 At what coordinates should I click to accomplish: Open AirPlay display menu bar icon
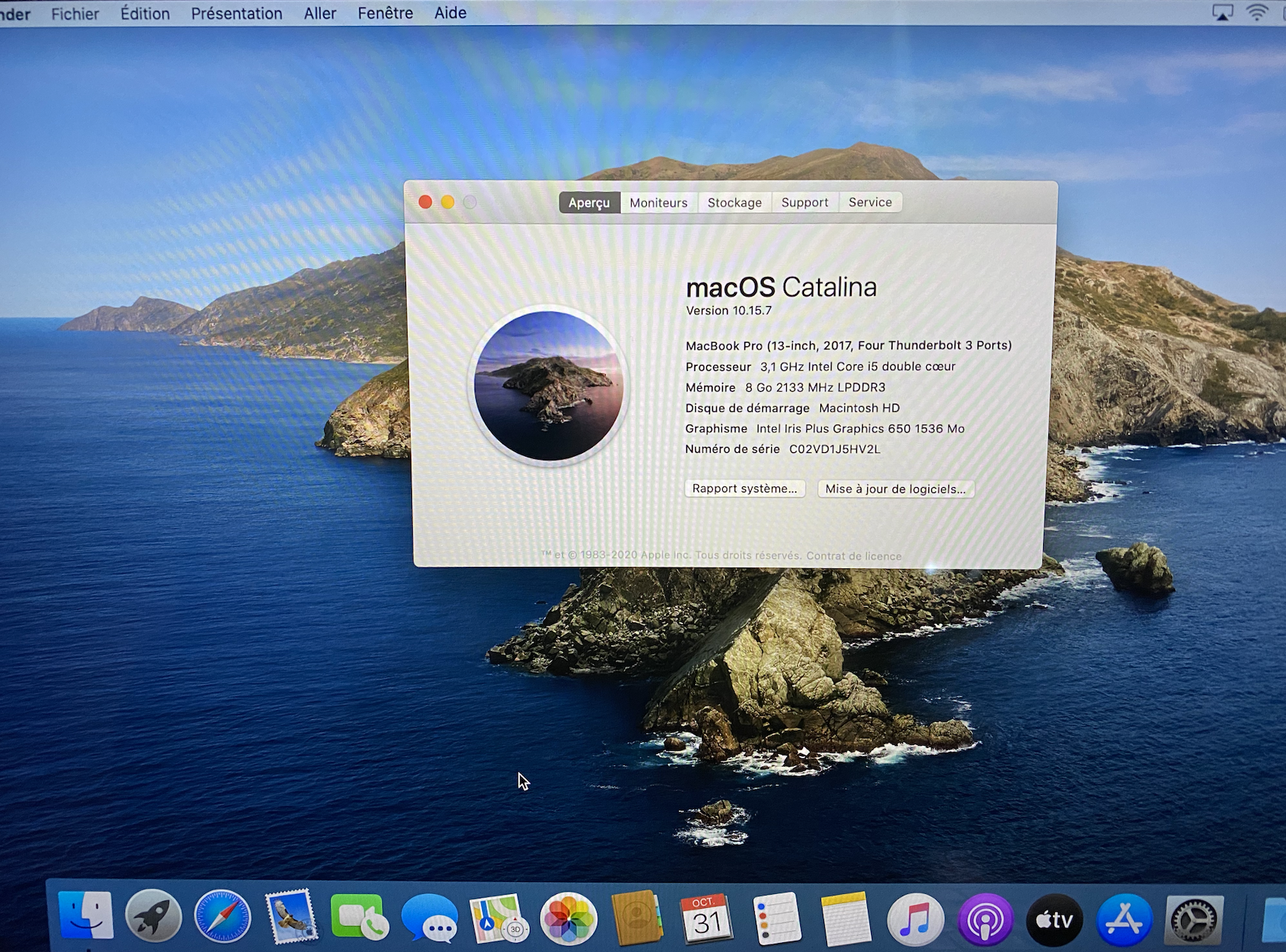[x=1223, y=12]
